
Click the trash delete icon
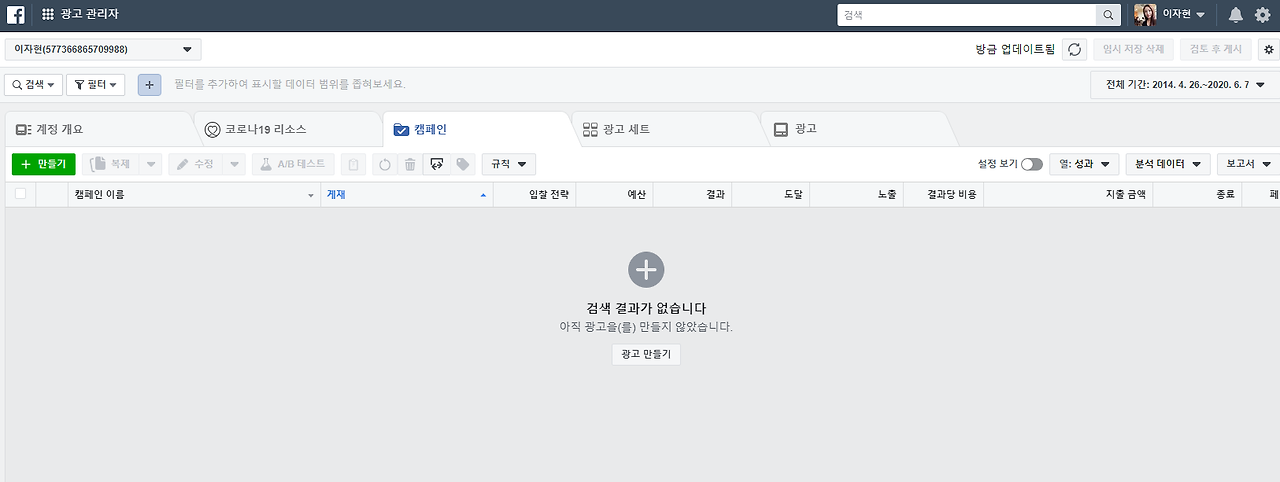(x=410, y=164)
